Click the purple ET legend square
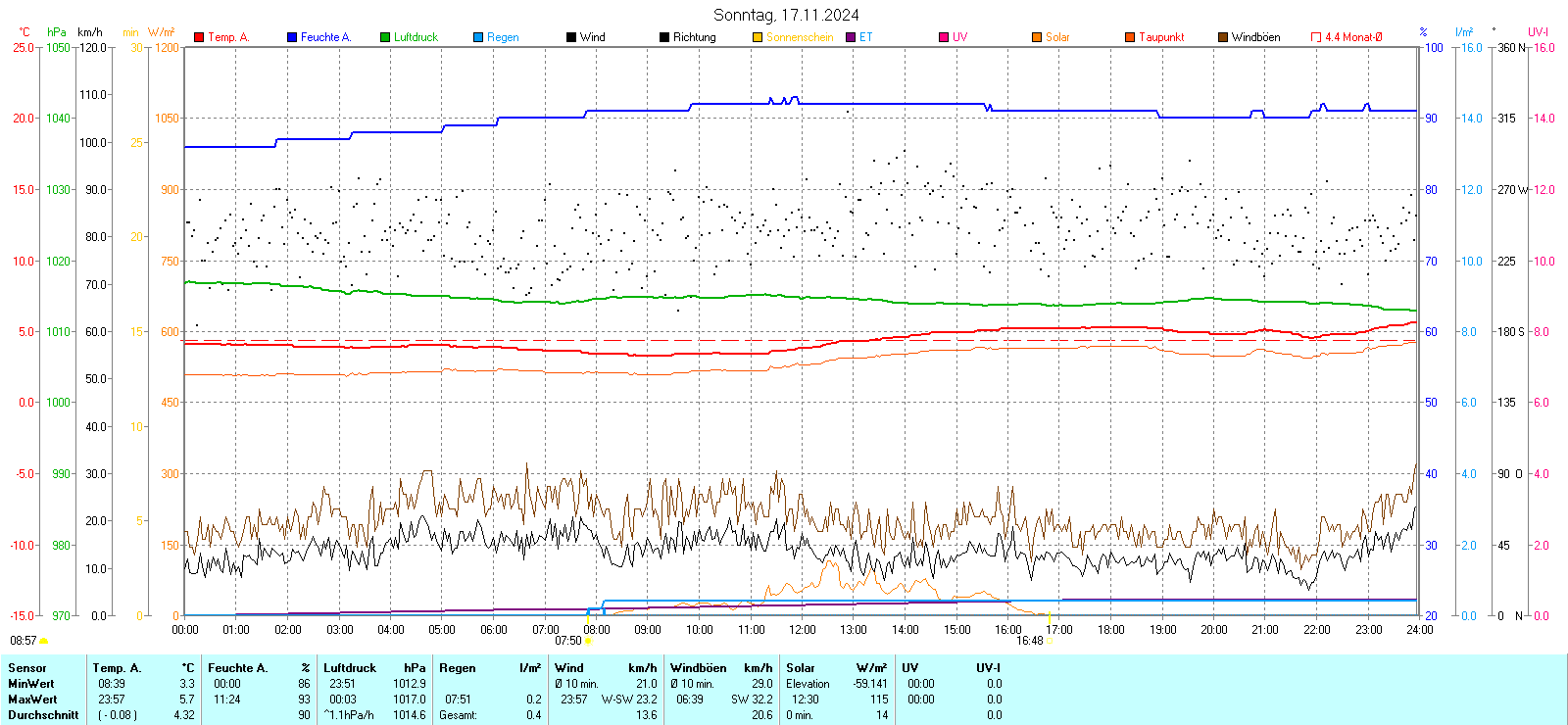The image size is (1568, 725). click(851, 37)
